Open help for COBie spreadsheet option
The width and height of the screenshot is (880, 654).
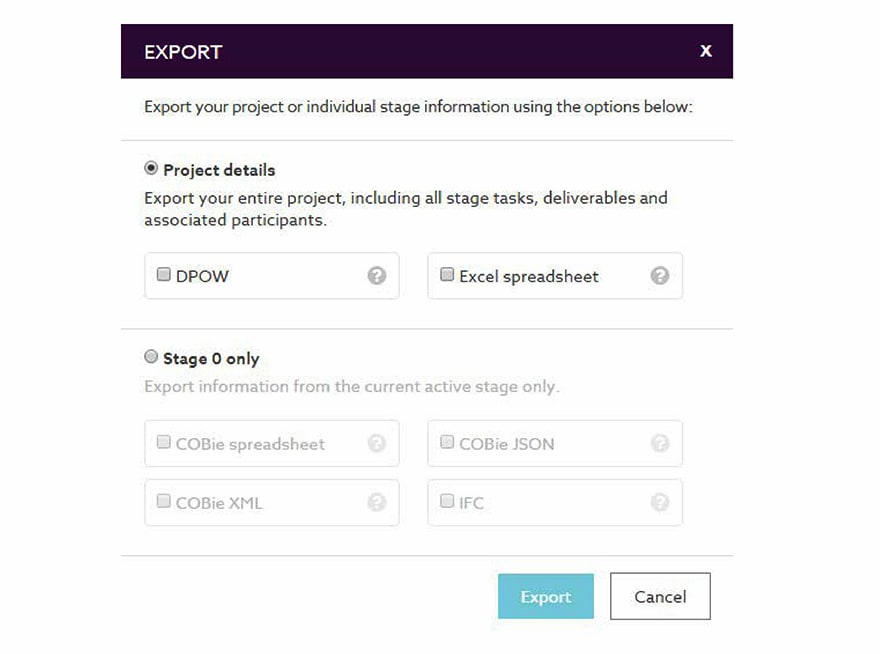click(376, 444)
